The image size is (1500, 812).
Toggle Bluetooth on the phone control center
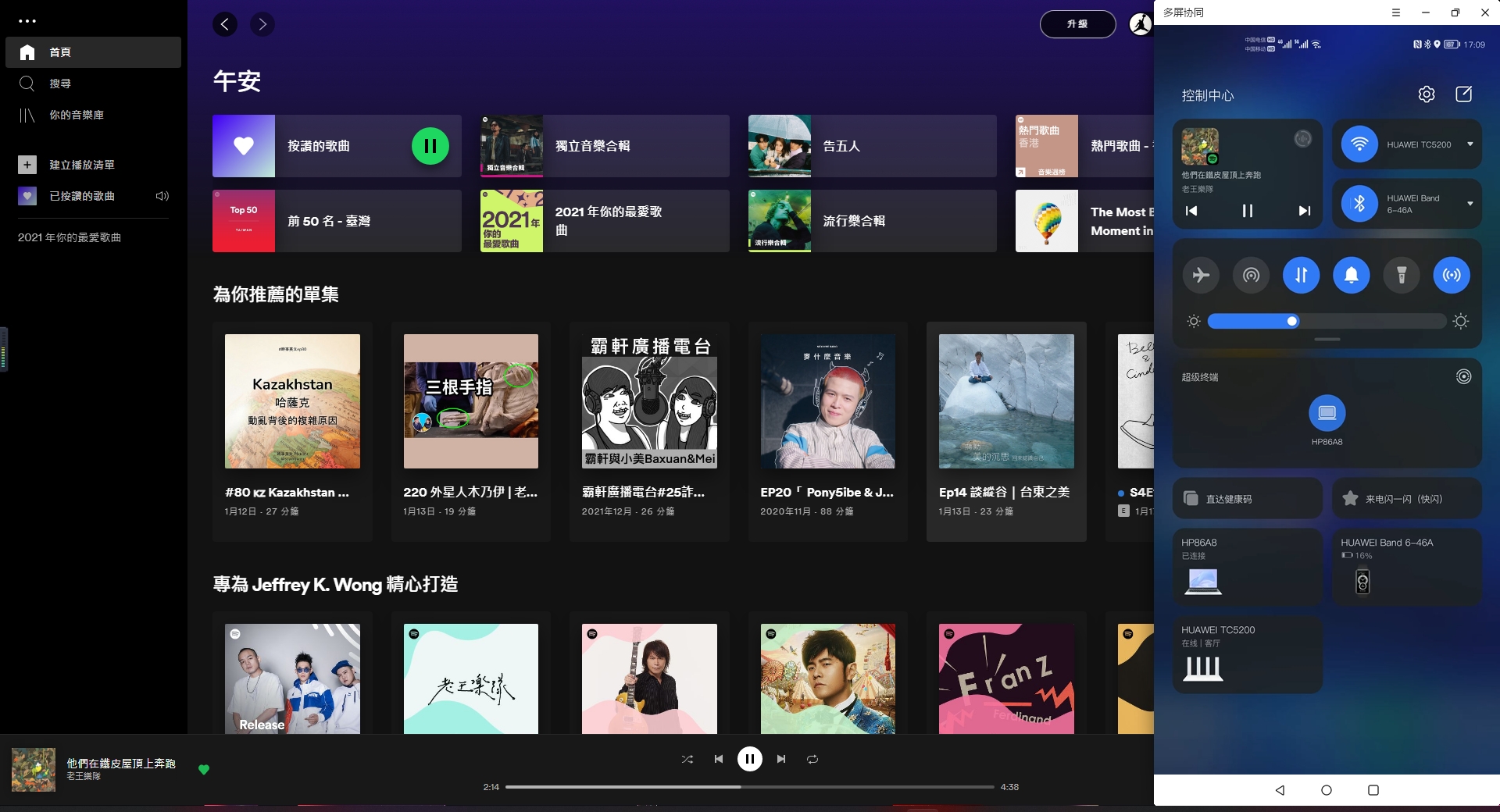[1359, 204]
